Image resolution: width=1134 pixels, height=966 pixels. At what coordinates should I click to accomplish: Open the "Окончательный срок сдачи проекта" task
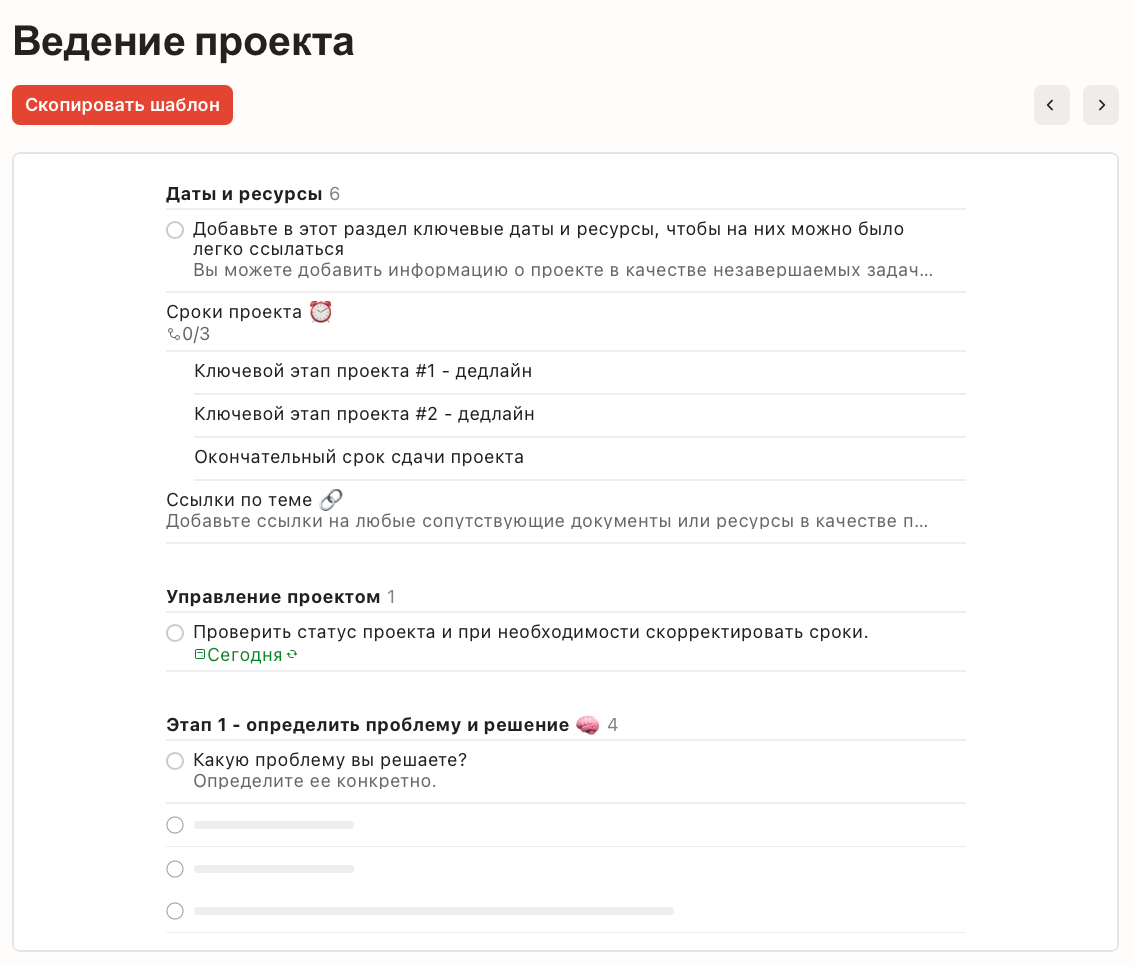(x=360, y=457)
